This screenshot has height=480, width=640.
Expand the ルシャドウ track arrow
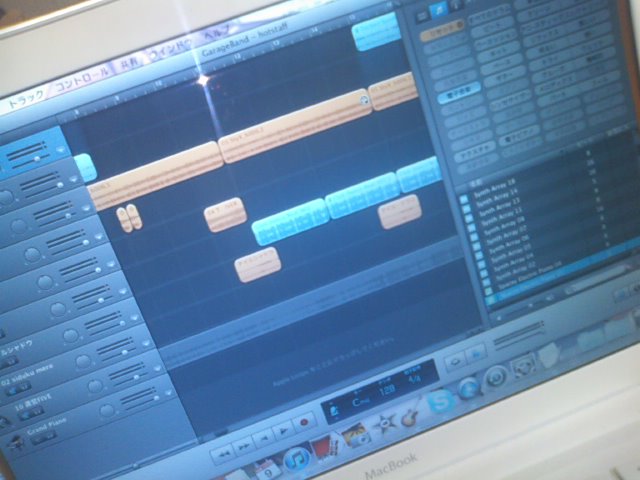(x=135, y=317)
